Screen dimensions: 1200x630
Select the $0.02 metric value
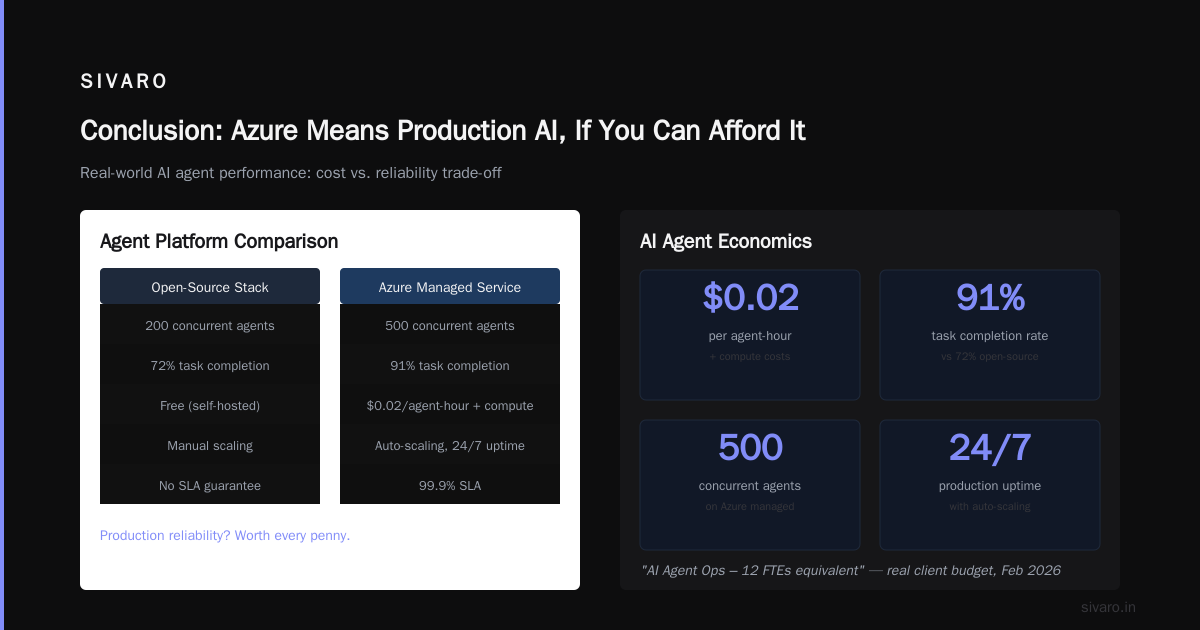click(750, 298)
